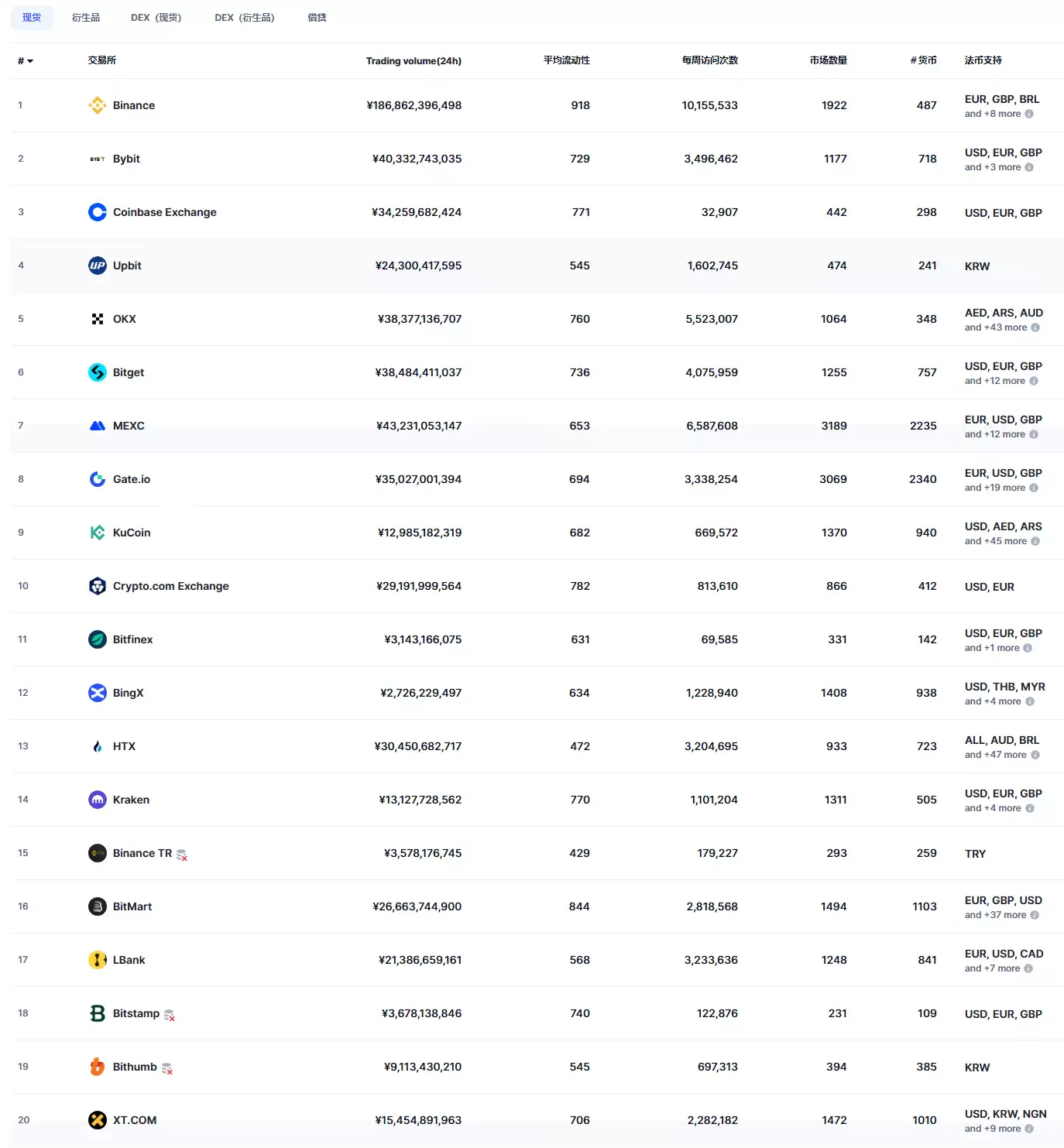Screen dimensions: 1064x1148
Task: Click the Crypto.com Exchange logo icon
Action: click(x=98, y=586)
